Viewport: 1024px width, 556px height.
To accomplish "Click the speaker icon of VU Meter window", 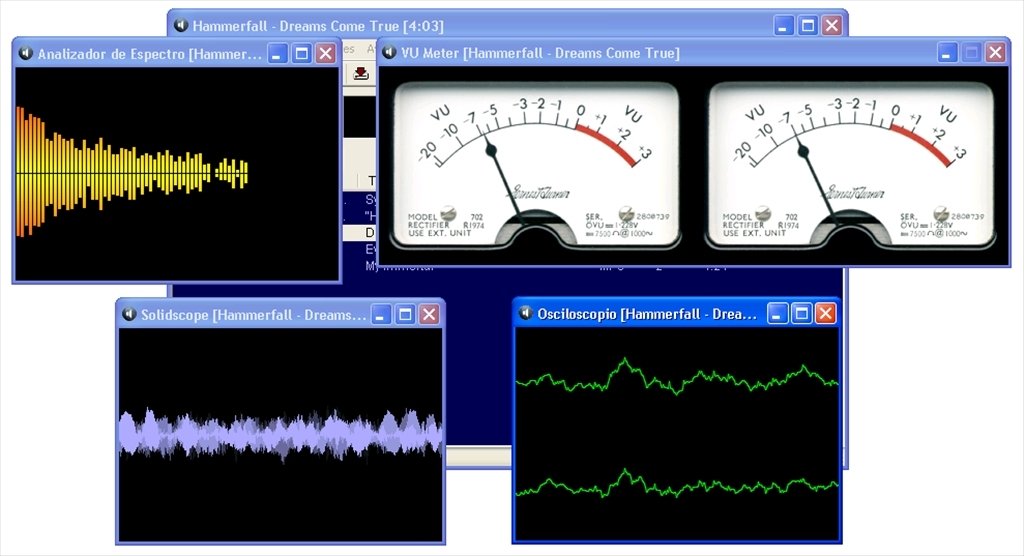I will (x=389, y=52).
